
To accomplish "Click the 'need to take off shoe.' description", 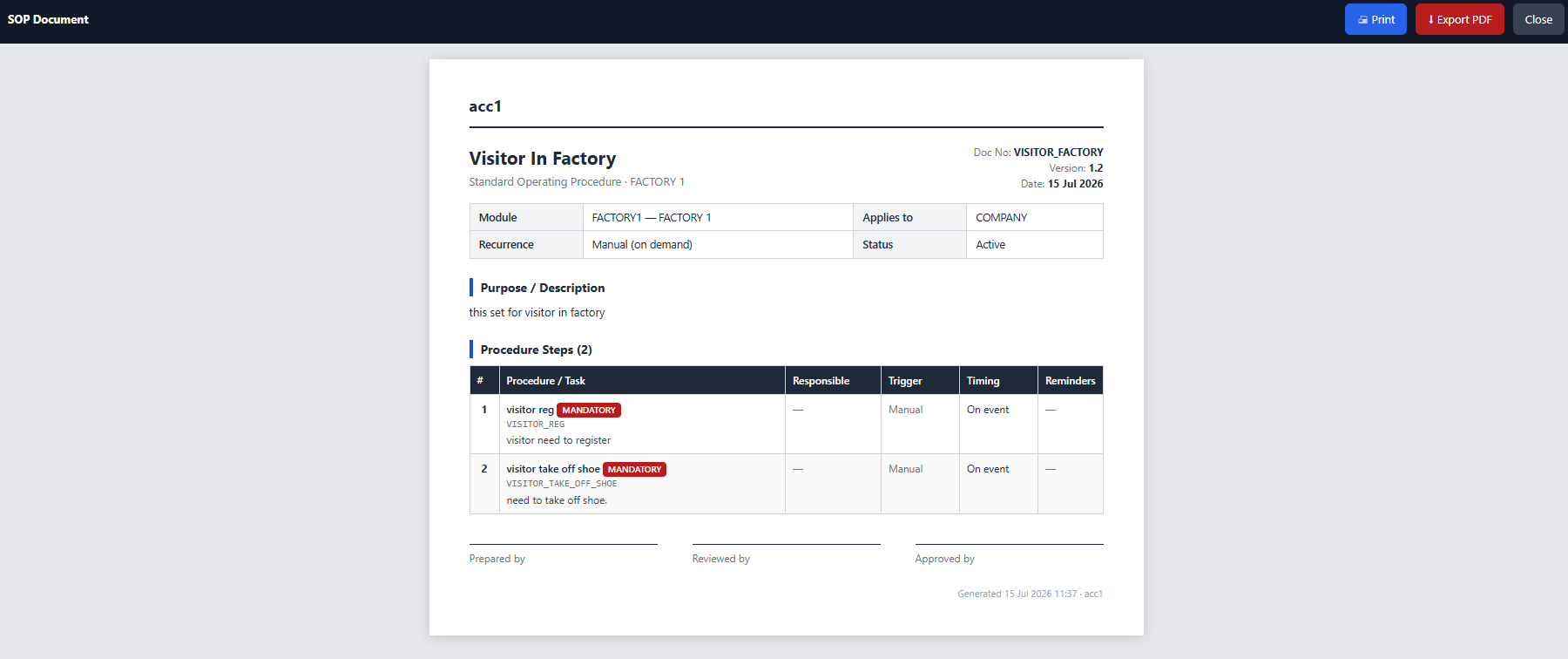I will point(557,500).
